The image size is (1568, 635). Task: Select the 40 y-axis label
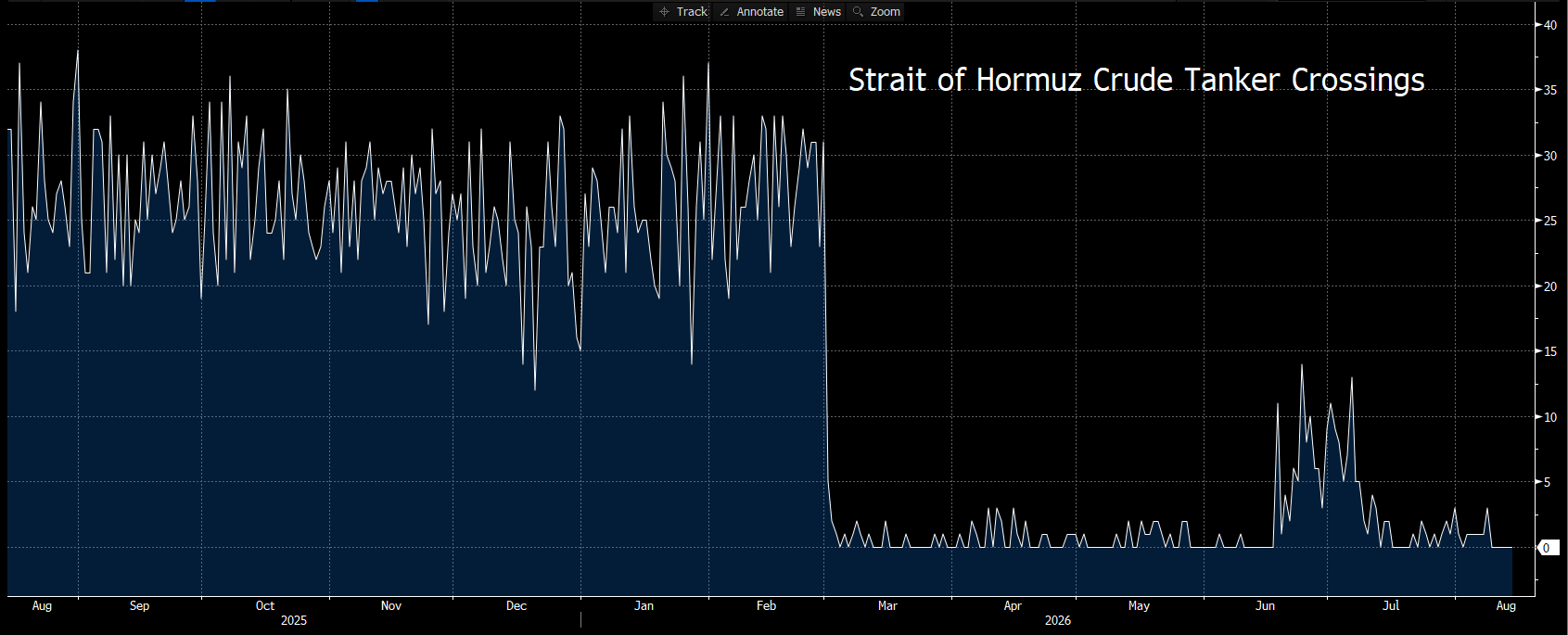point(1550,25)
